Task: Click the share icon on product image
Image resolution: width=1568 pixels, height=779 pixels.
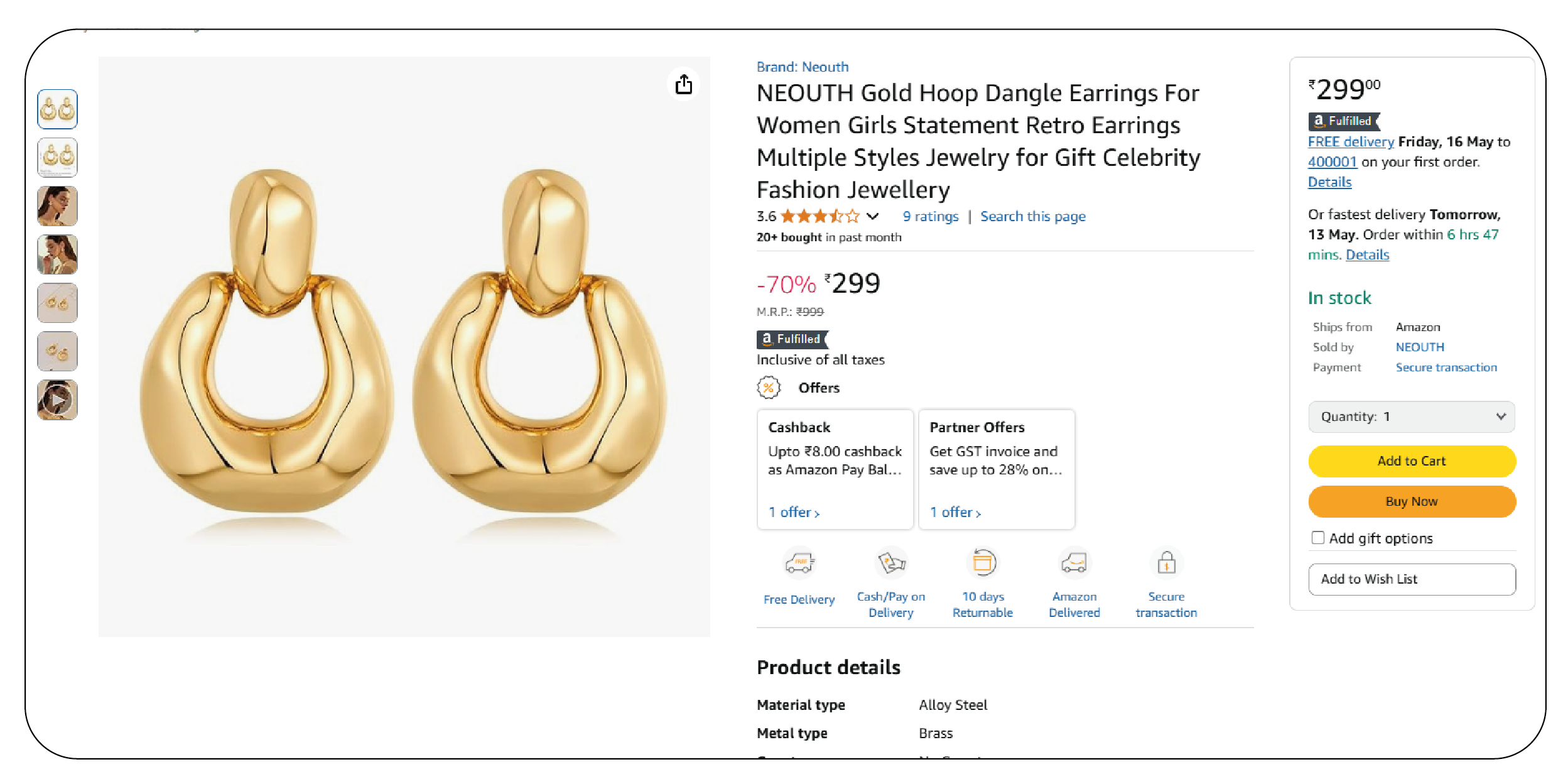Action: click(x=683, y=84)
